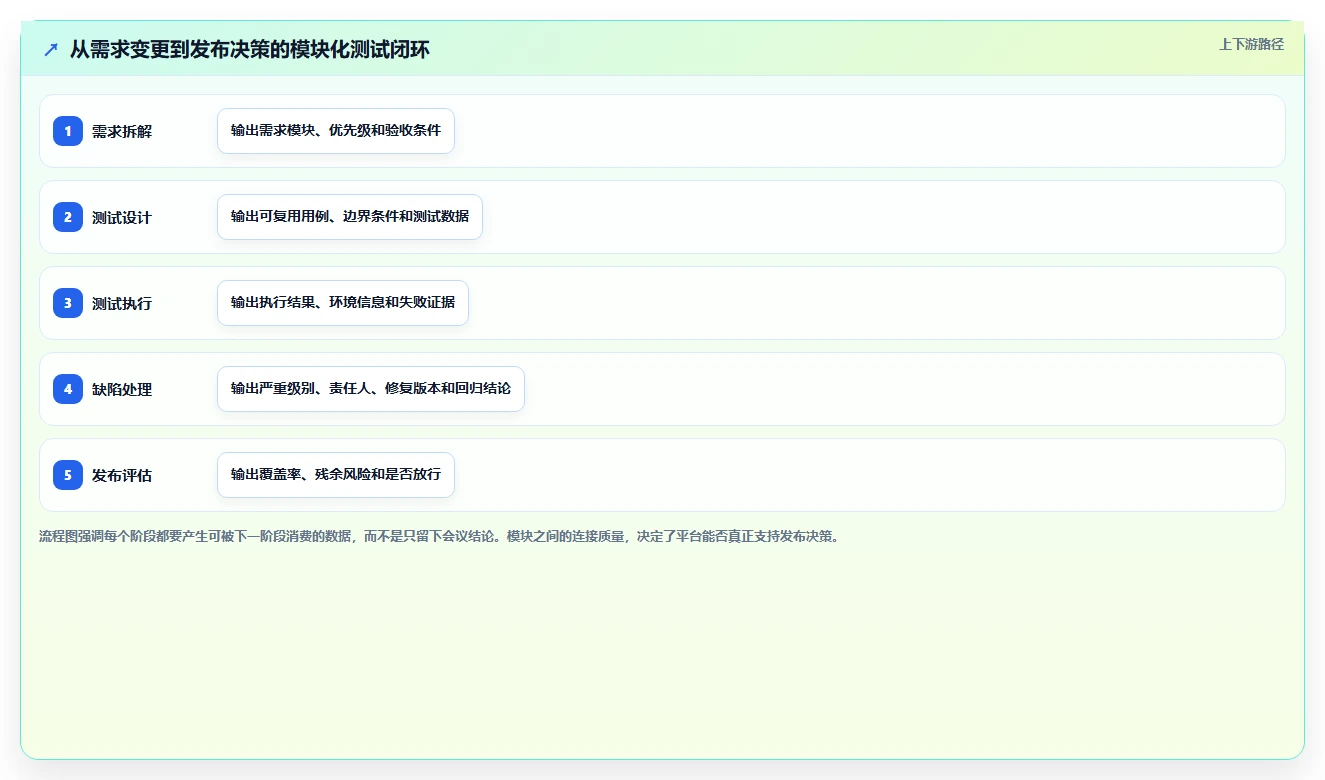Click 输出需求模块、优先级和验收条件 chip
Viewport: 1325px width, 780px height.
(x=336, y=131)
